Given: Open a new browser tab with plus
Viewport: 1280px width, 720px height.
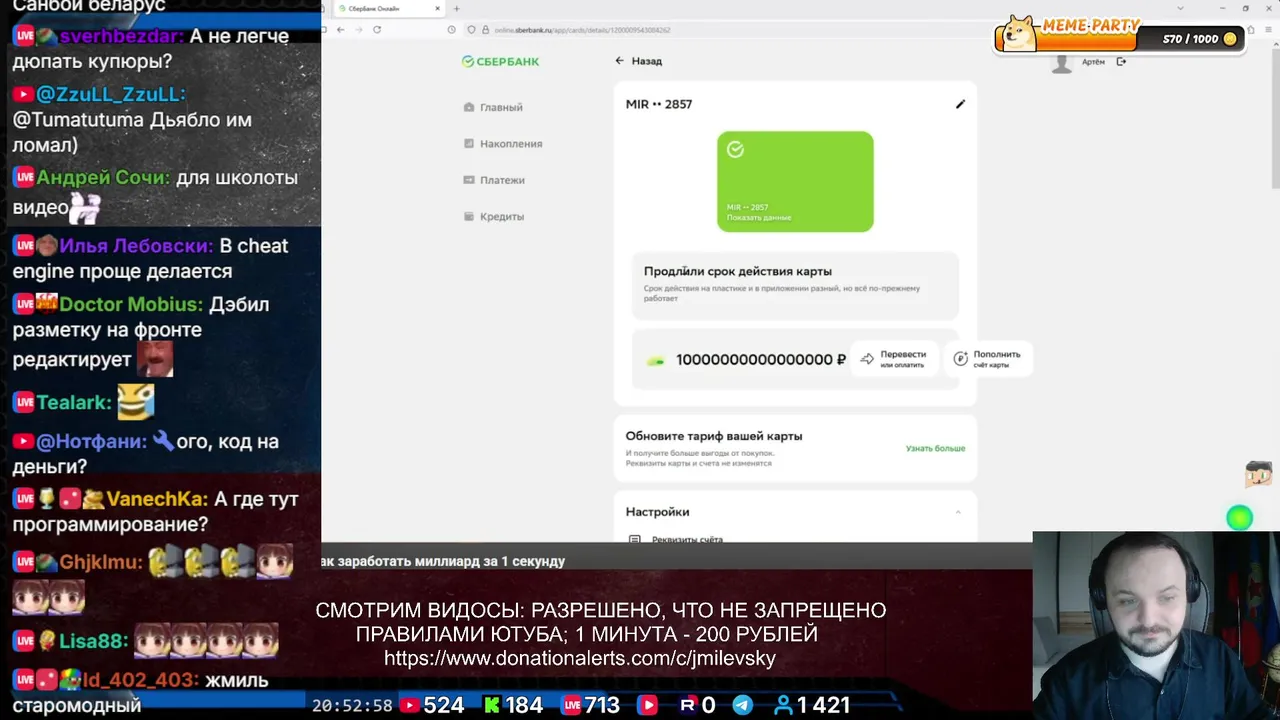Looking at the screenshot, I should (x=458, y=9).
